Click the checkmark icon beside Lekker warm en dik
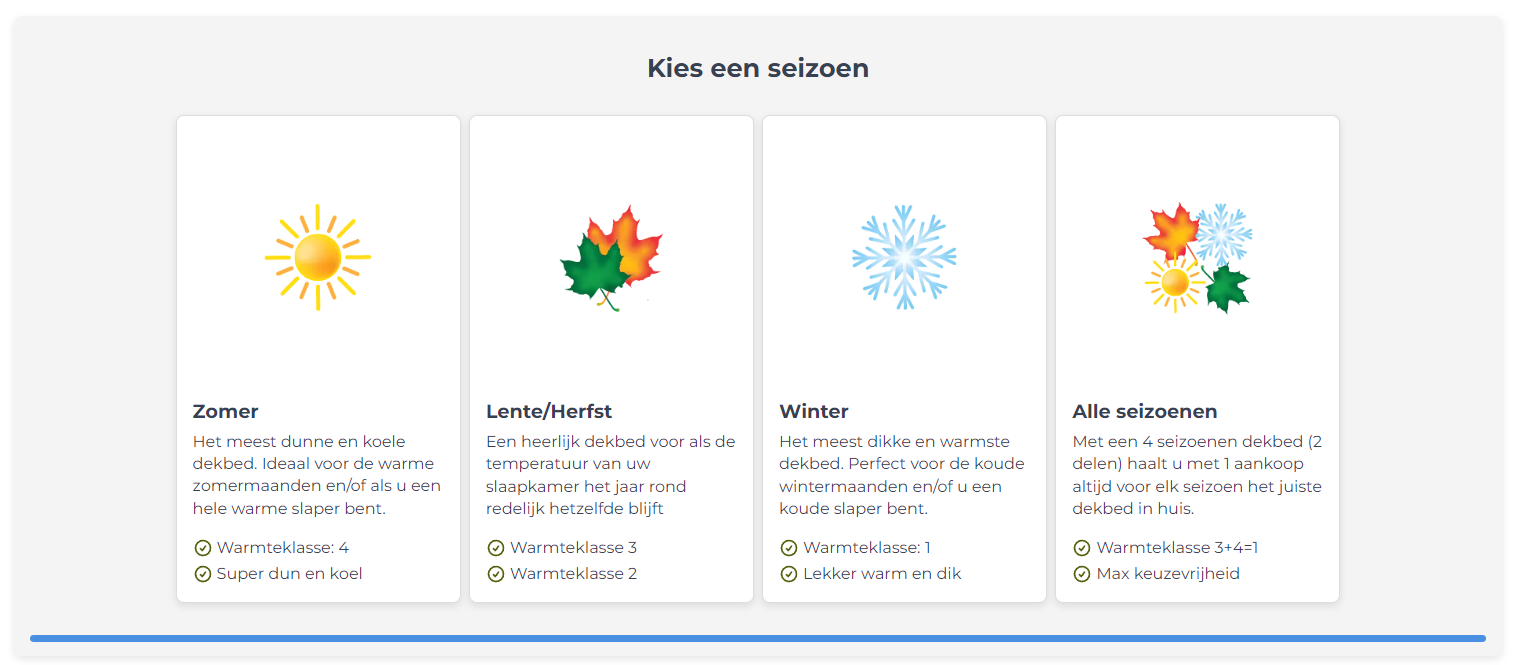Screen dimensions: 1522x665 coord(789,574)
